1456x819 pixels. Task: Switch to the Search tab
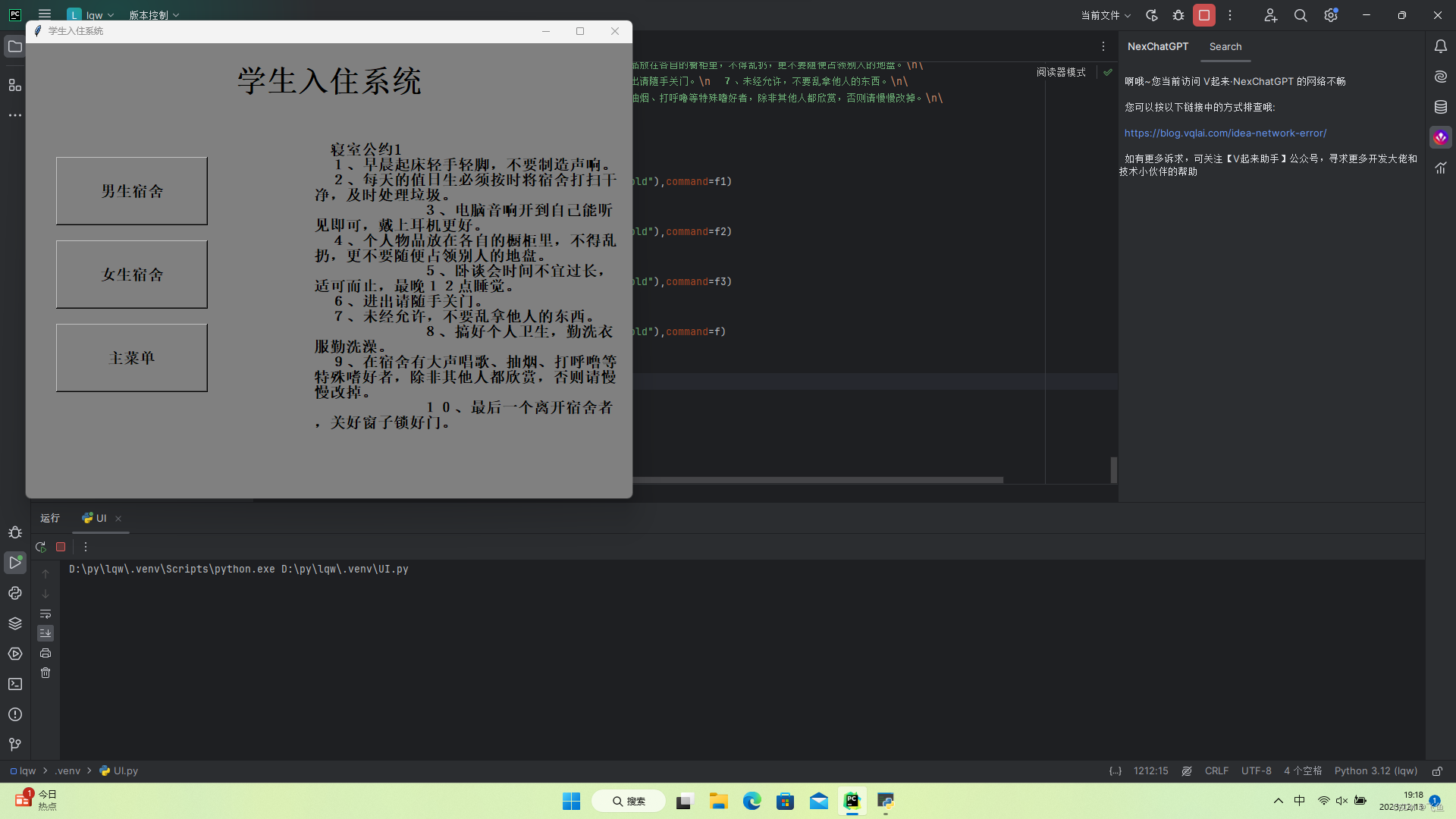click(1225, 47)
